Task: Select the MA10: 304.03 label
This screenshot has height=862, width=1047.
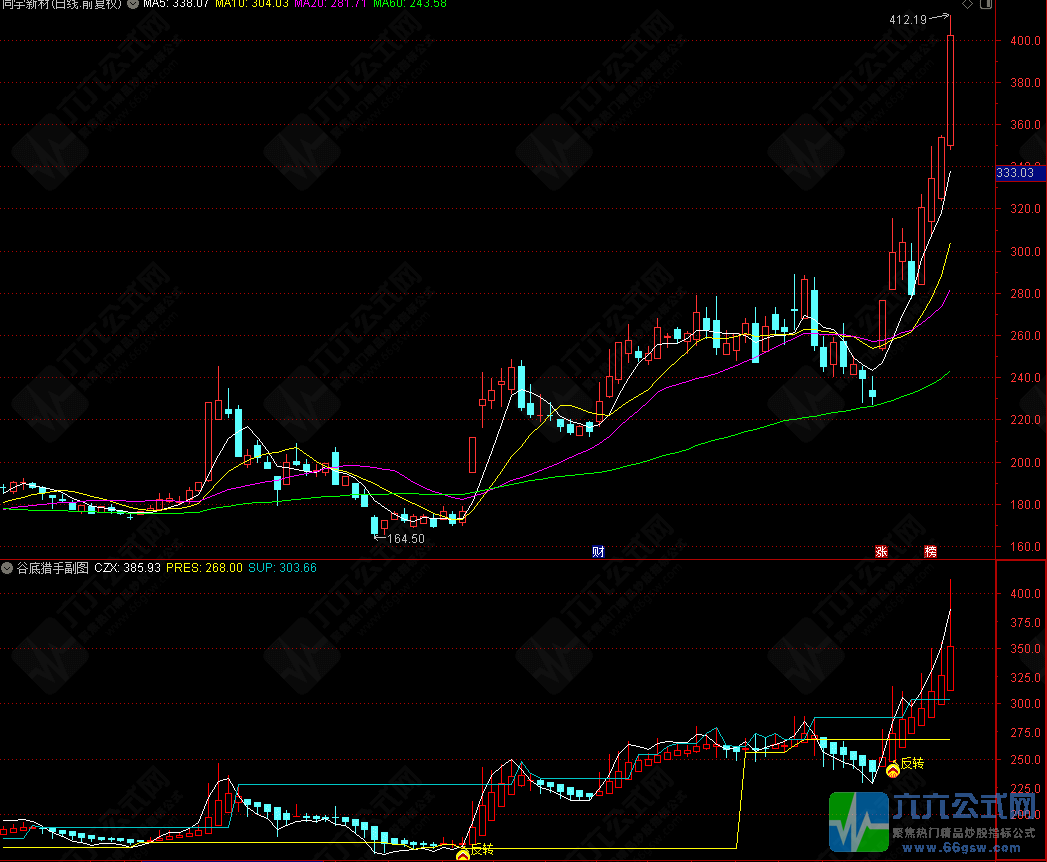Action: pos(252,3)
